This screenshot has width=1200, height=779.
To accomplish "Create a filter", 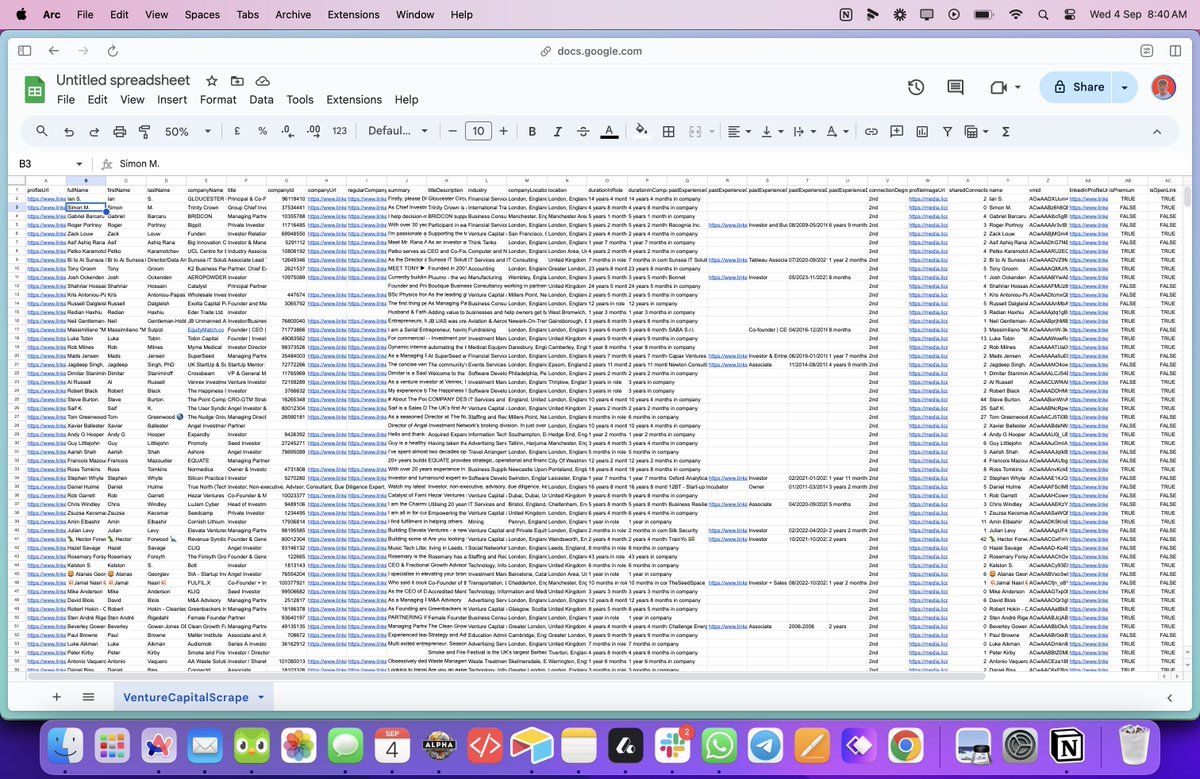I will (x=945, y=131).
